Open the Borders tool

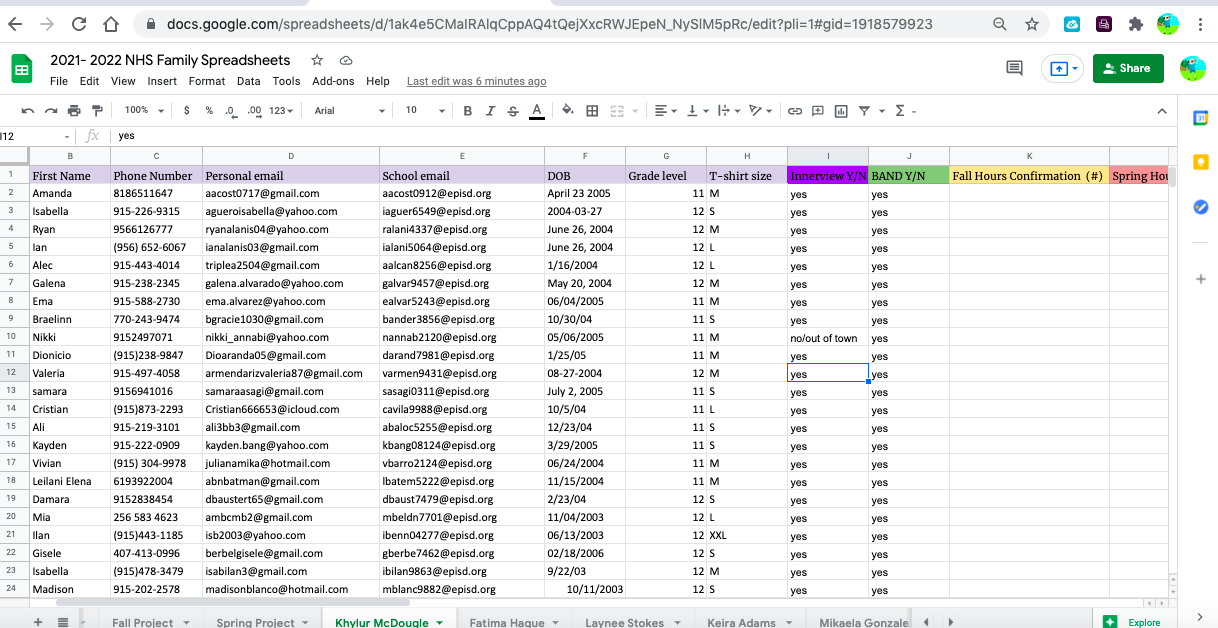point(592,111)
